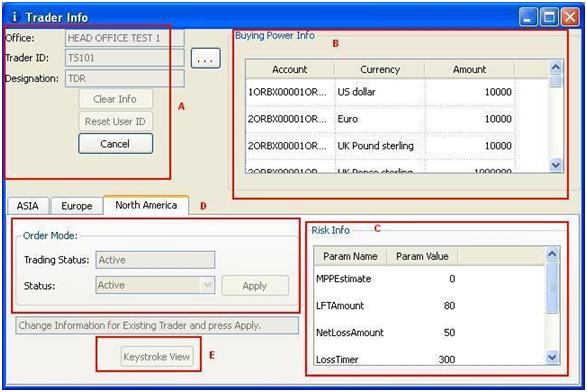Click the Office input field
The width and height of the screenshot is (587, 392).
tap(125, 38)
